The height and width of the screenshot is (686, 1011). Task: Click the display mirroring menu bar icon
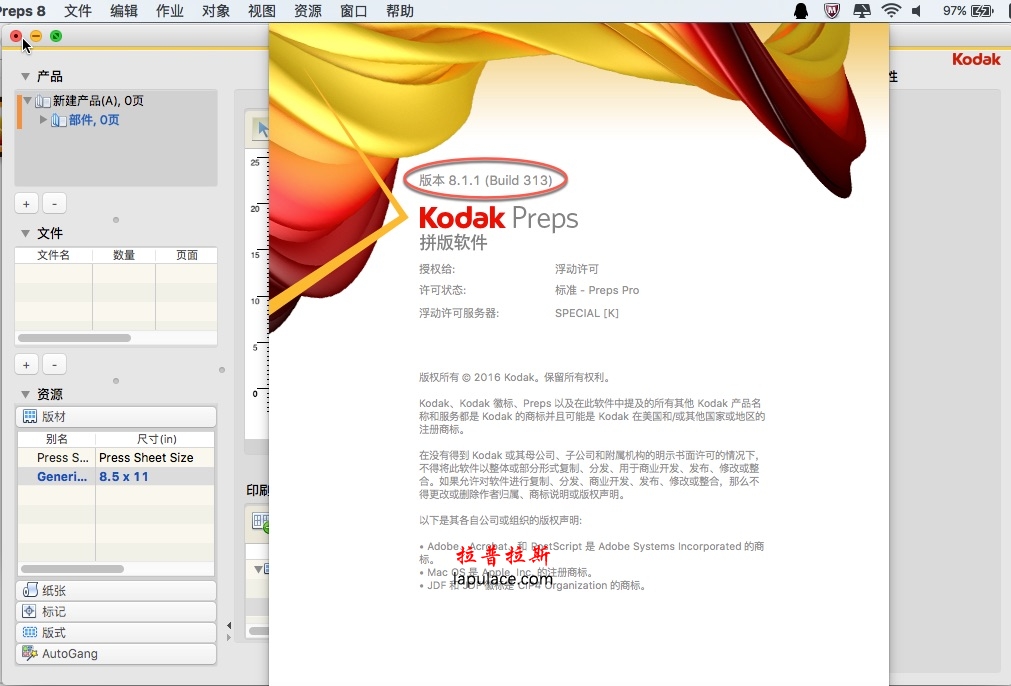point(862,11)
